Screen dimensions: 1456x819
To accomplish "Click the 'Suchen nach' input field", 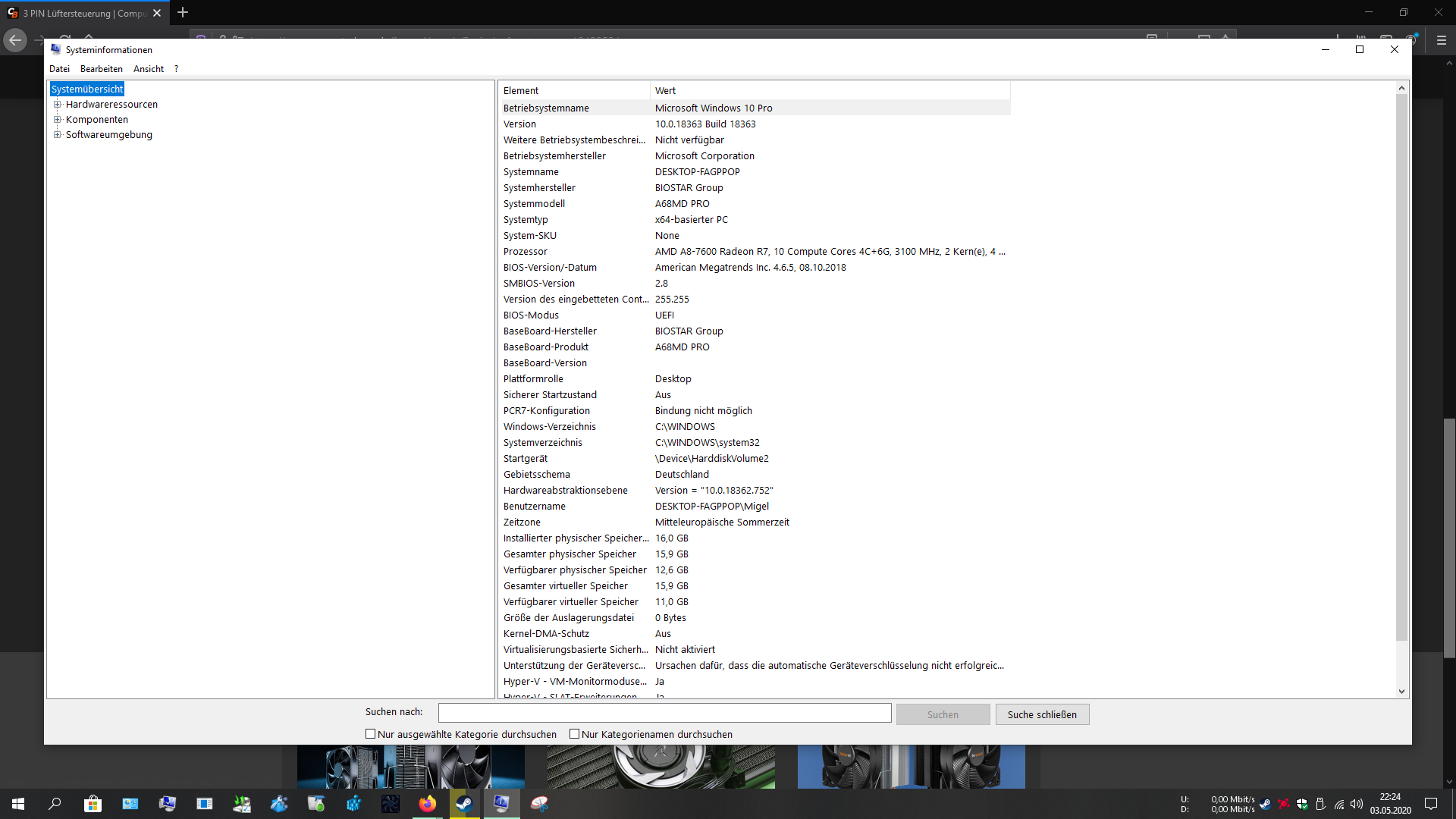I will click(664, 713).
